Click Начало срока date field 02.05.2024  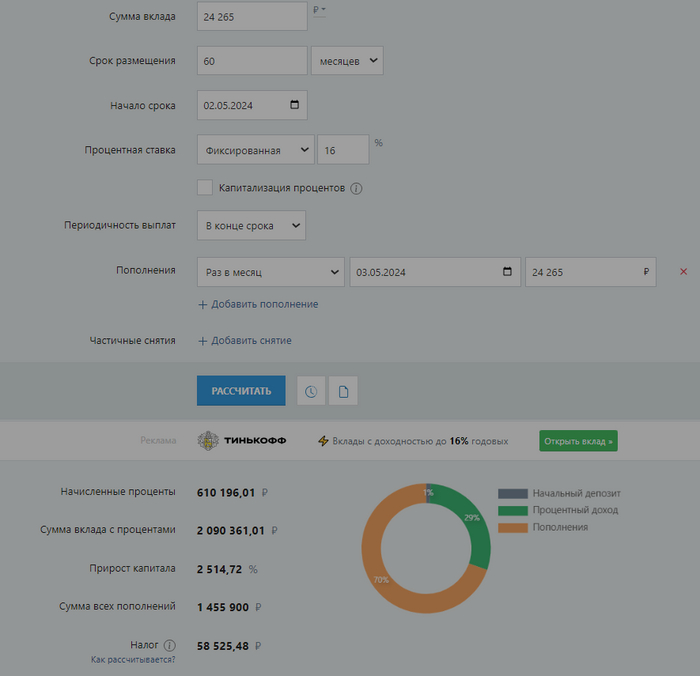[252, 105]
